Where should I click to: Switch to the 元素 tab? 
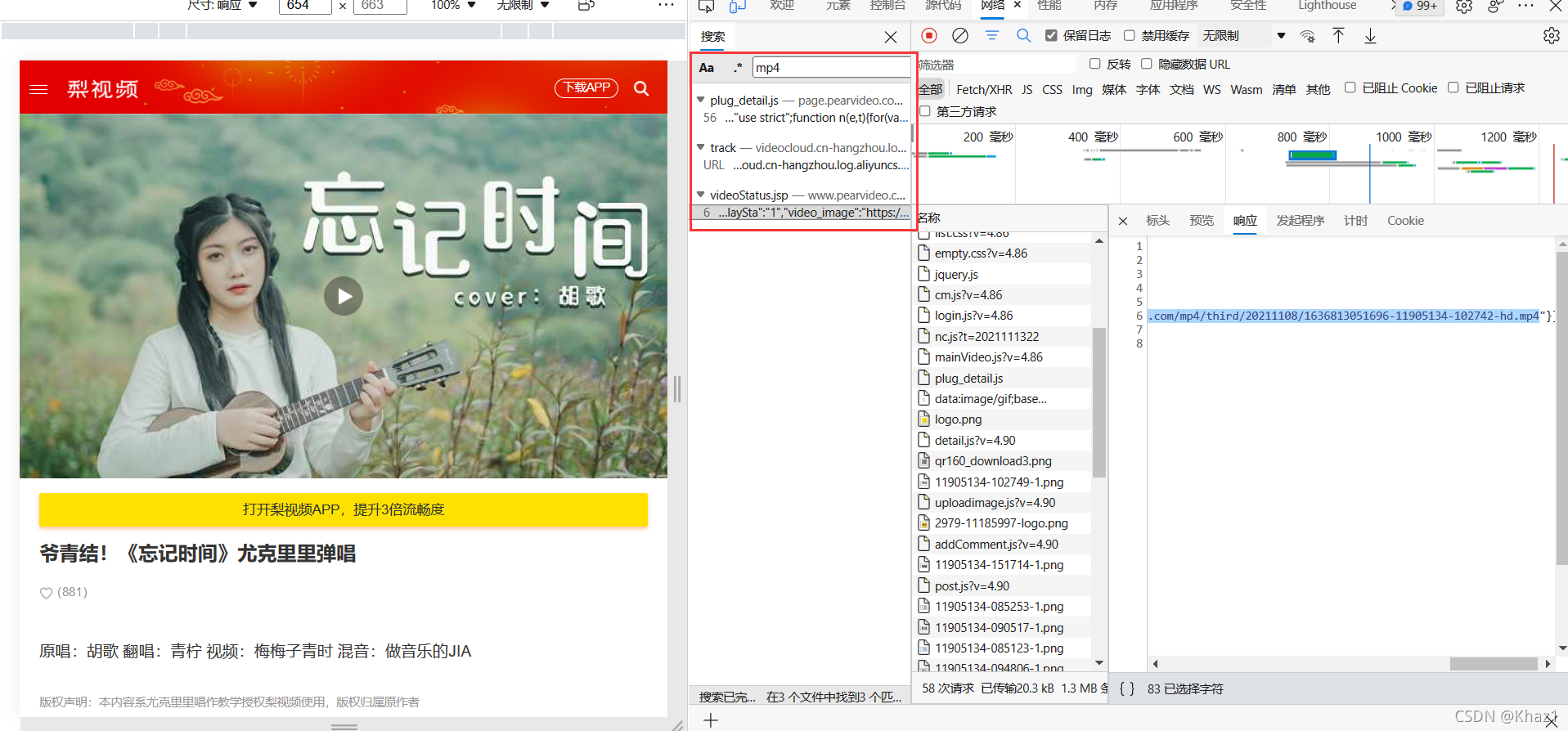click(x=838, y=6)
